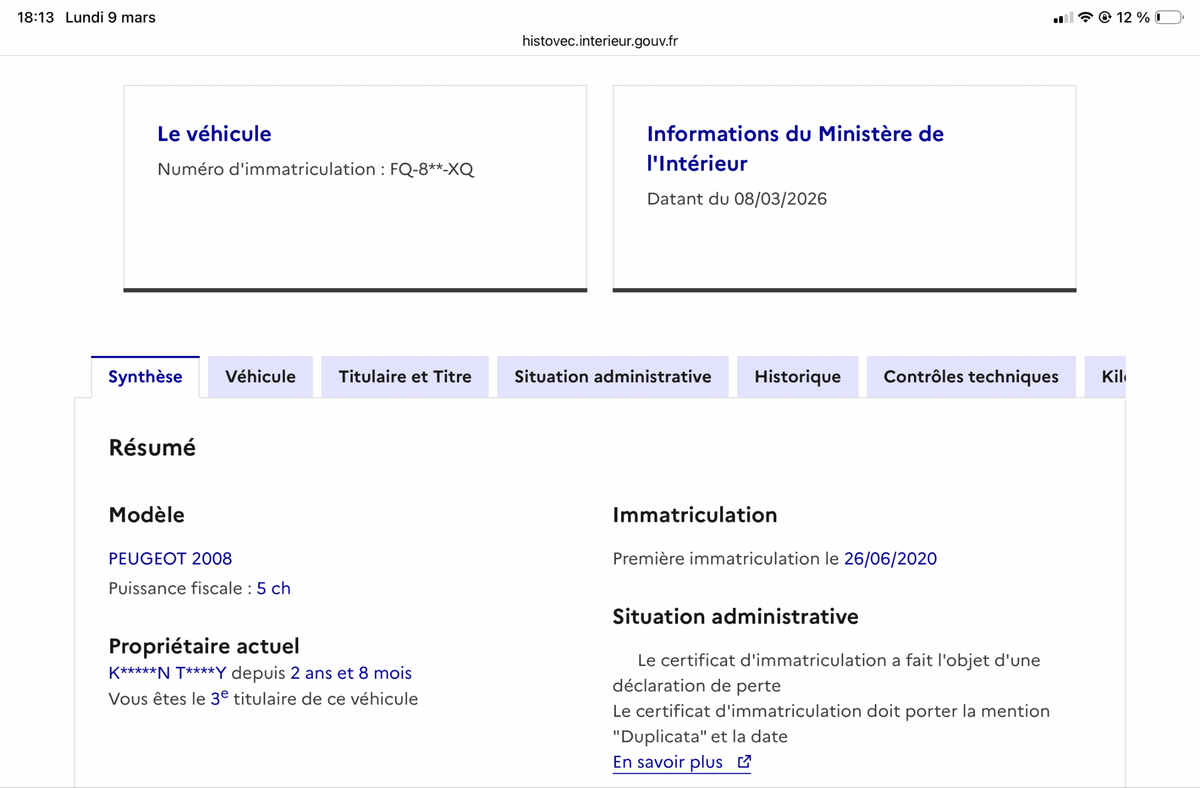Select the Synthèse tab
1200x788 pixels.
[x=145, y=377]
